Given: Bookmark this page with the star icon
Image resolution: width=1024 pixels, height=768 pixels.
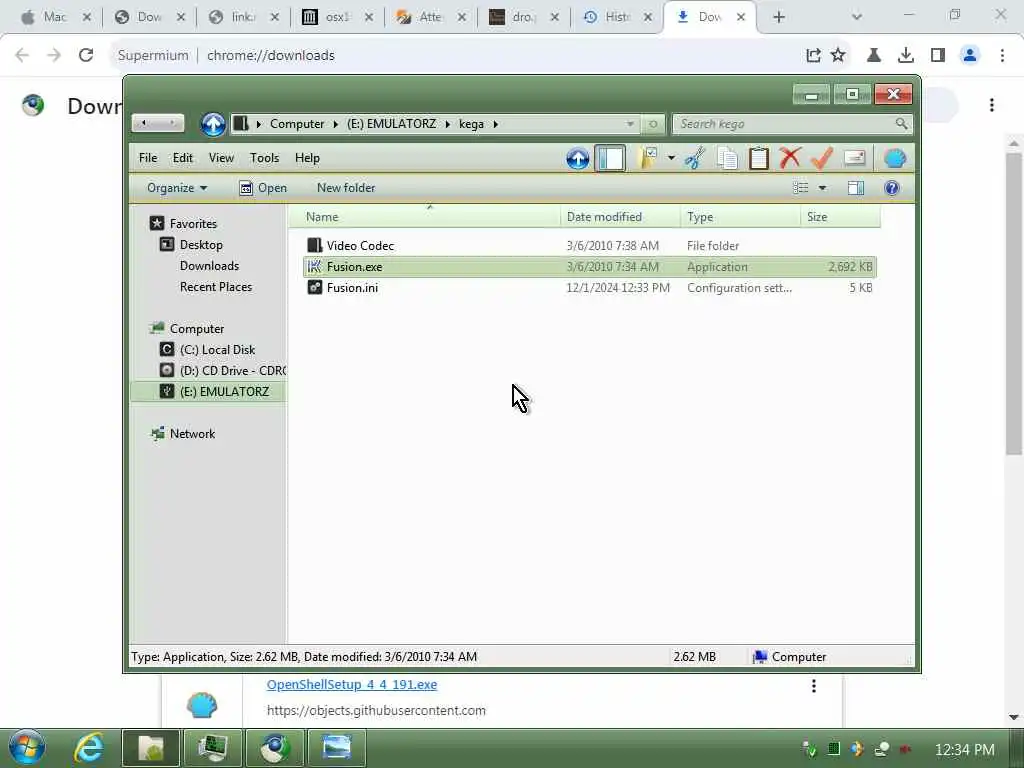Looking at the screenshot, I should tap(838, 56).
